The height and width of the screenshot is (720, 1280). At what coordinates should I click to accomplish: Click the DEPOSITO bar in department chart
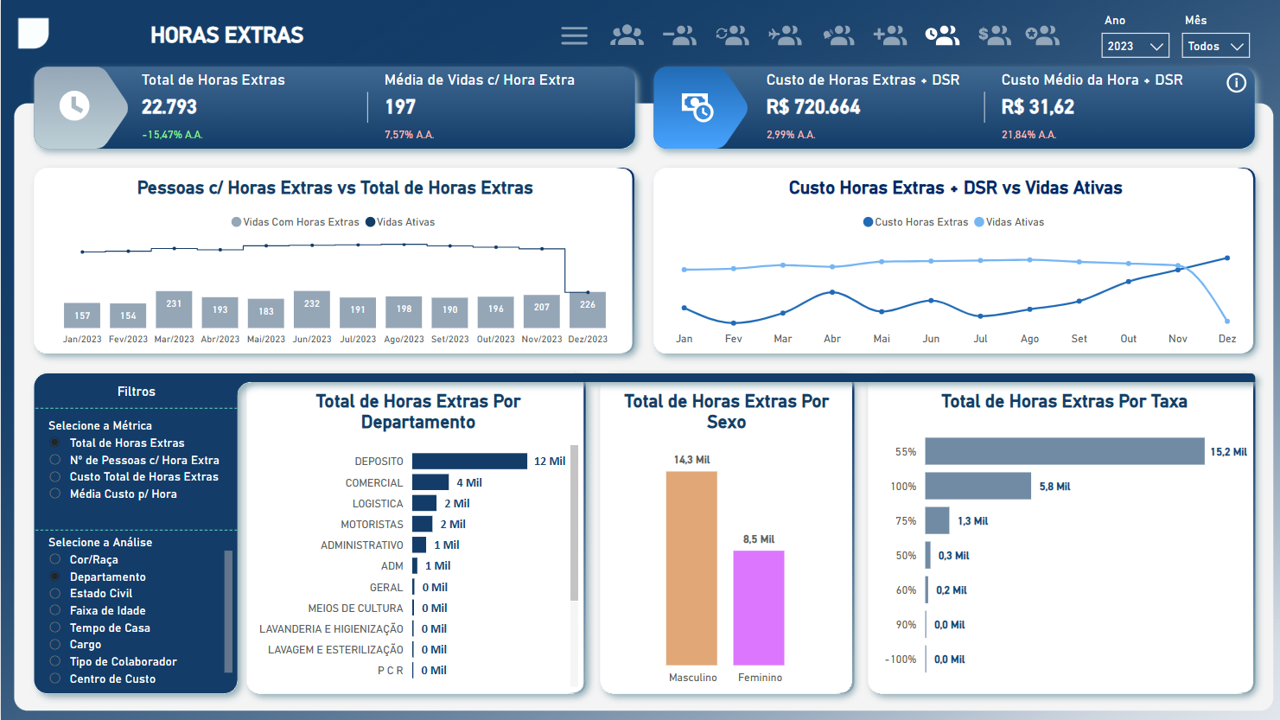click(469, 461)
